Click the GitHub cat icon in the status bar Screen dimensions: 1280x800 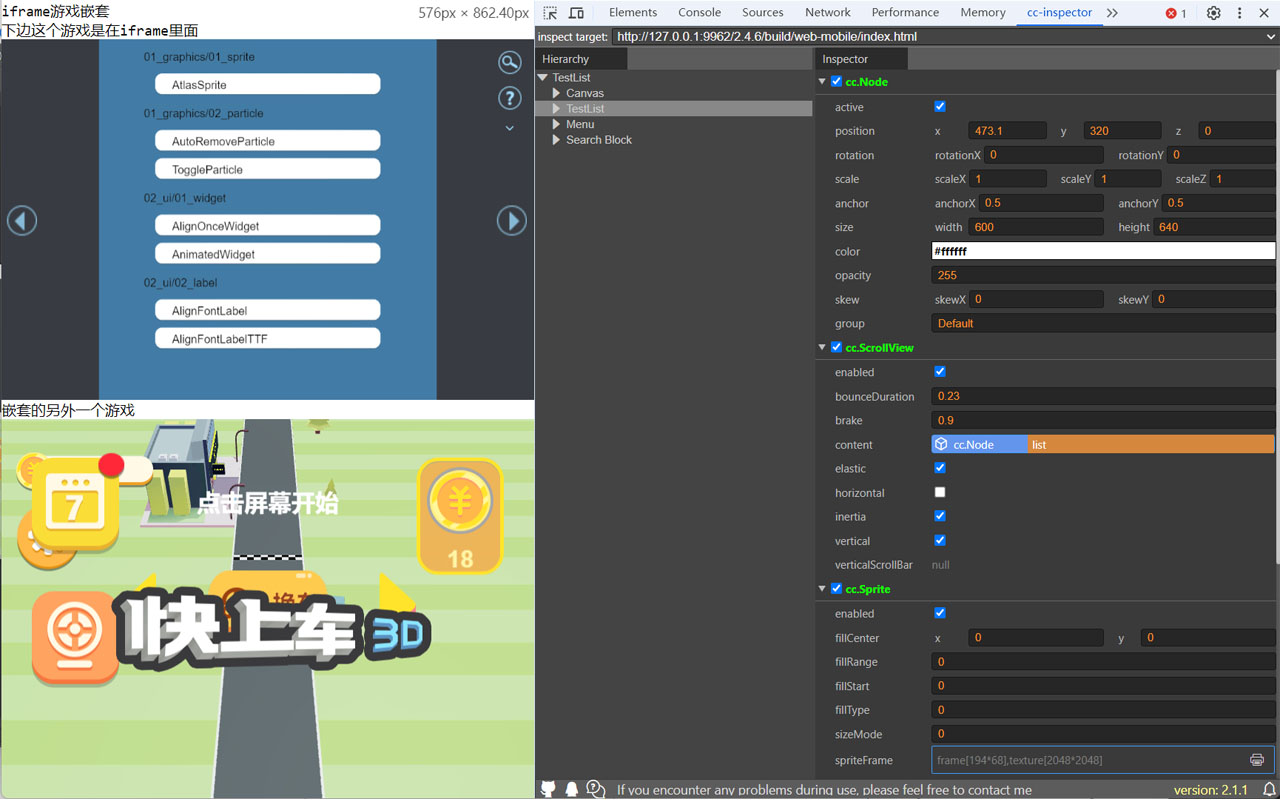click(548, 788)
